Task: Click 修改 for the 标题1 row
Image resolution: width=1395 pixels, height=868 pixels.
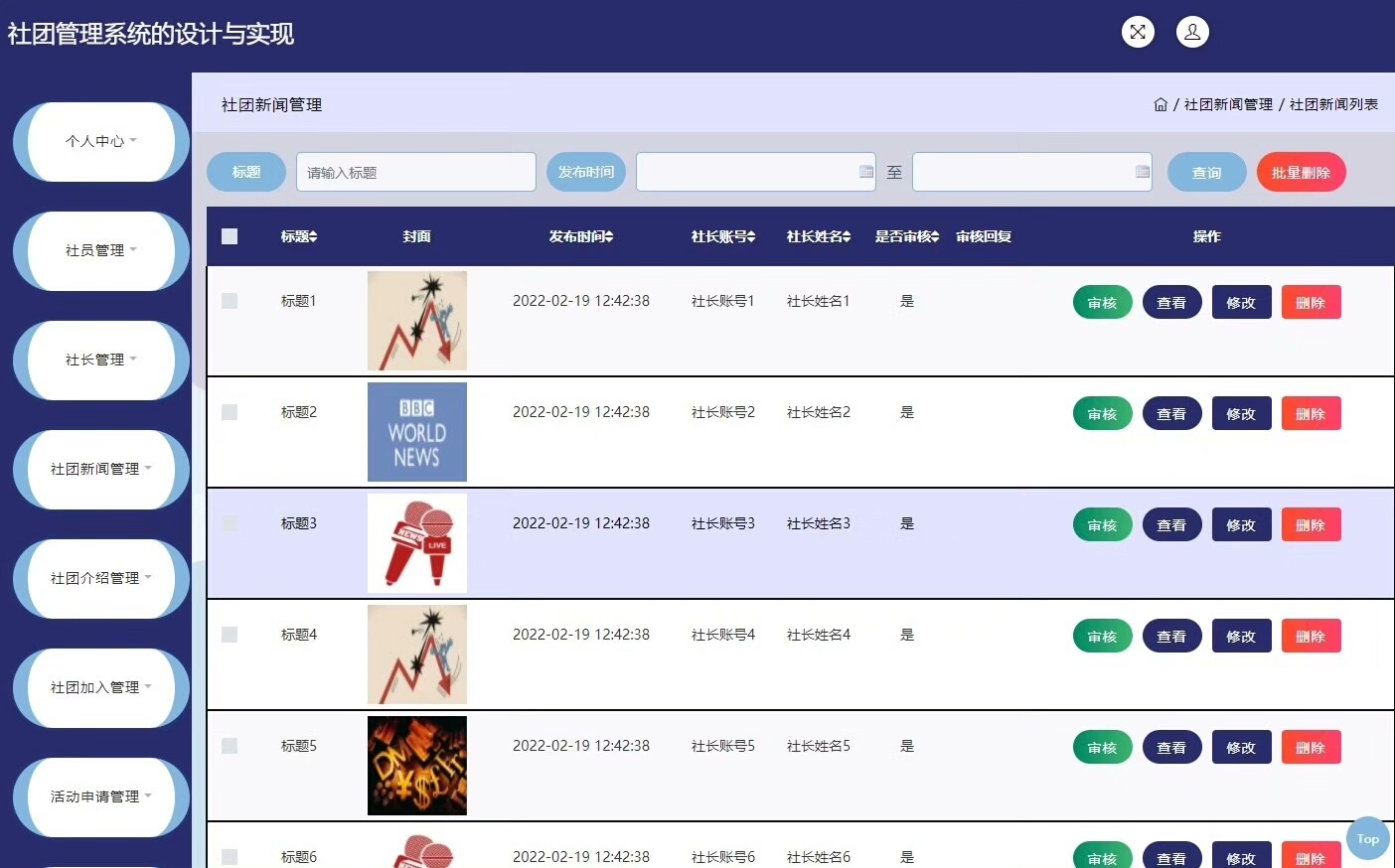Action: coord(1242,303)
